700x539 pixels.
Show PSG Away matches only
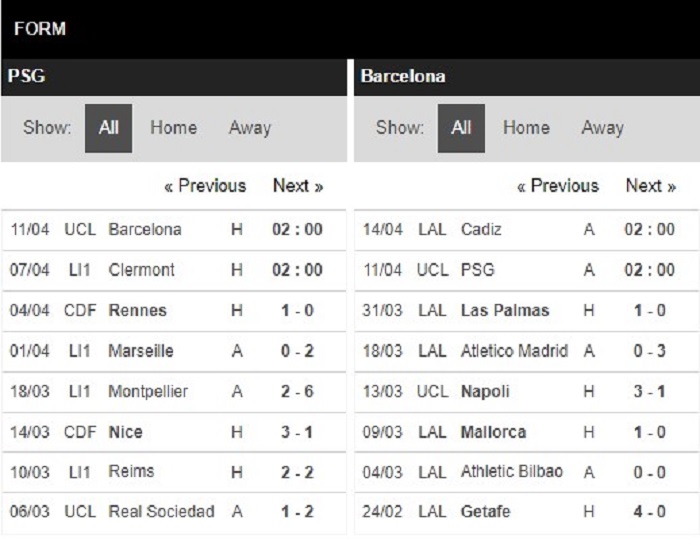[250, 128]
